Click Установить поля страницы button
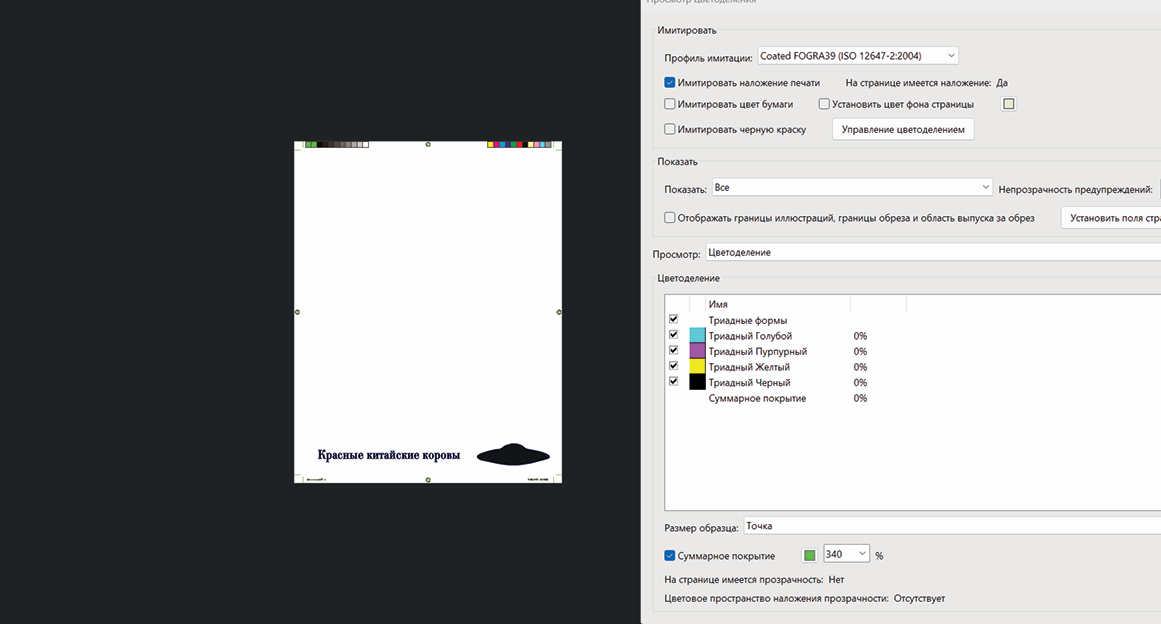This screenshot has height=624, width=1161. click(1111, 218)
